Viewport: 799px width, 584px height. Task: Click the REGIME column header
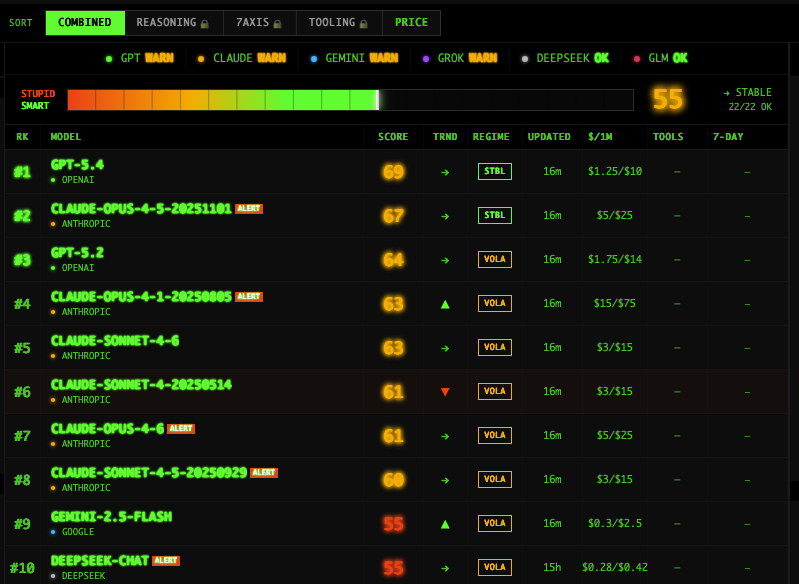click(491, 137)
